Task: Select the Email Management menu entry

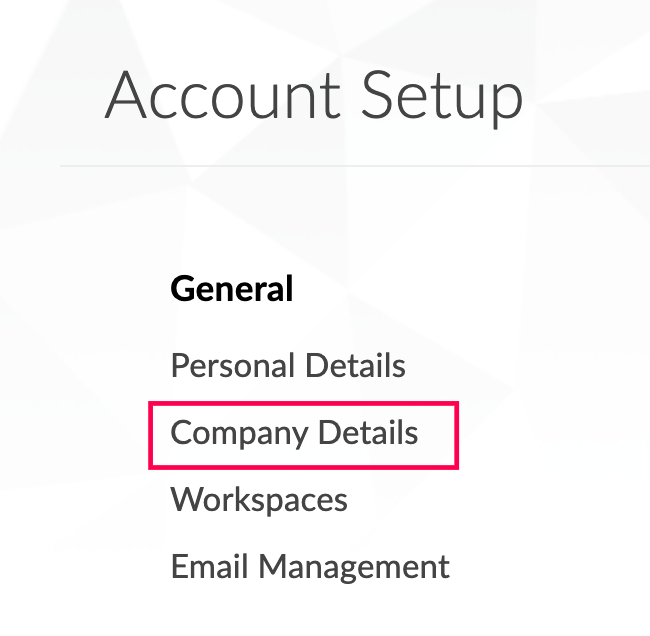Action: 310,567
